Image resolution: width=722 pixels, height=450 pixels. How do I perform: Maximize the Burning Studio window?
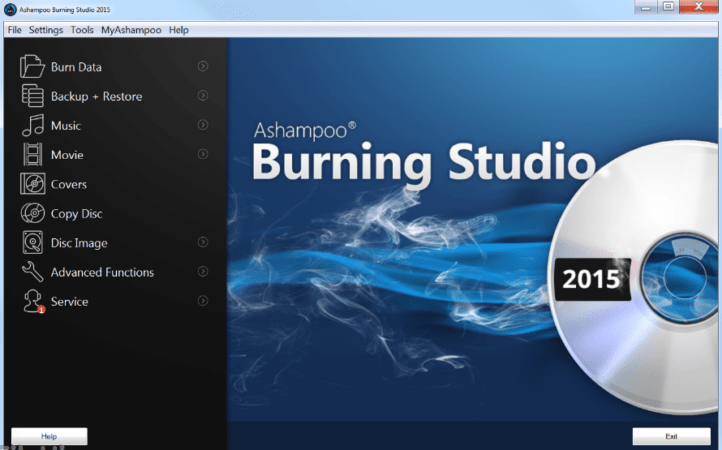(668, 6)
